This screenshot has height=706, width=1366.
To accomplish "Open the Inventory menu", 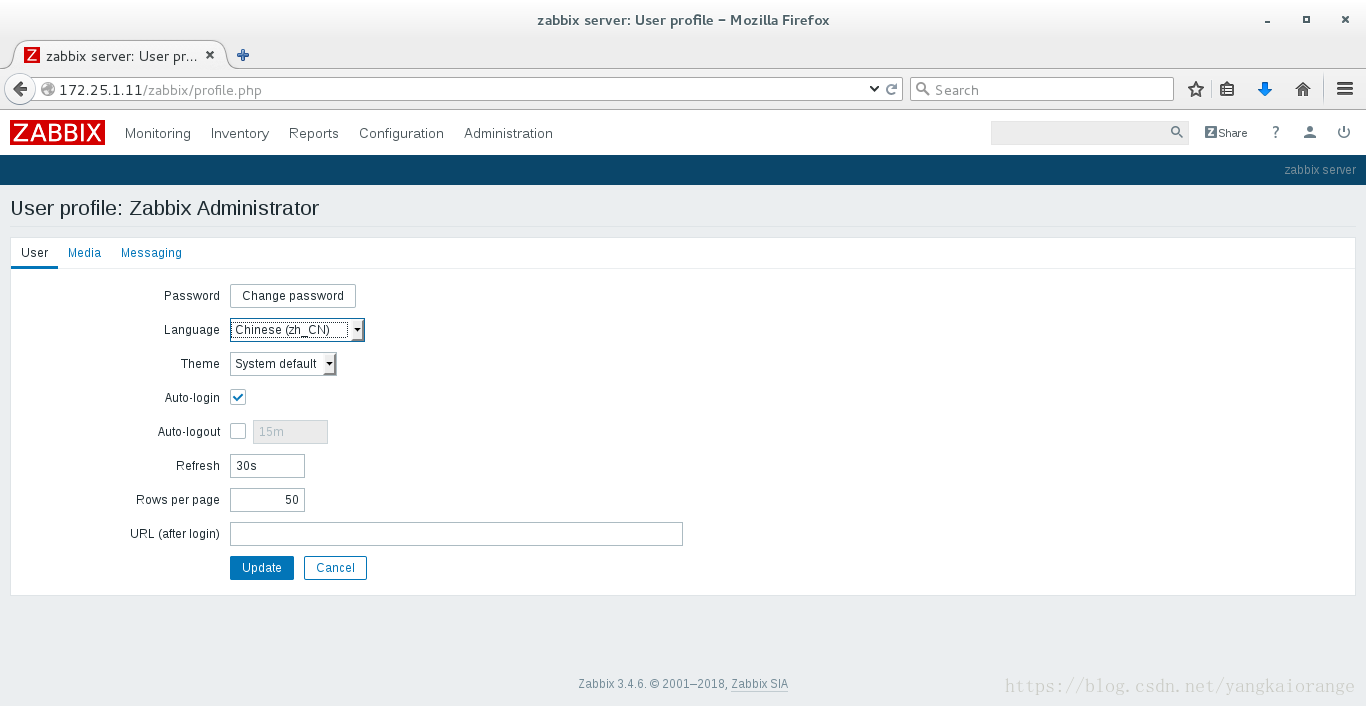I will click(x=240, y=133).
